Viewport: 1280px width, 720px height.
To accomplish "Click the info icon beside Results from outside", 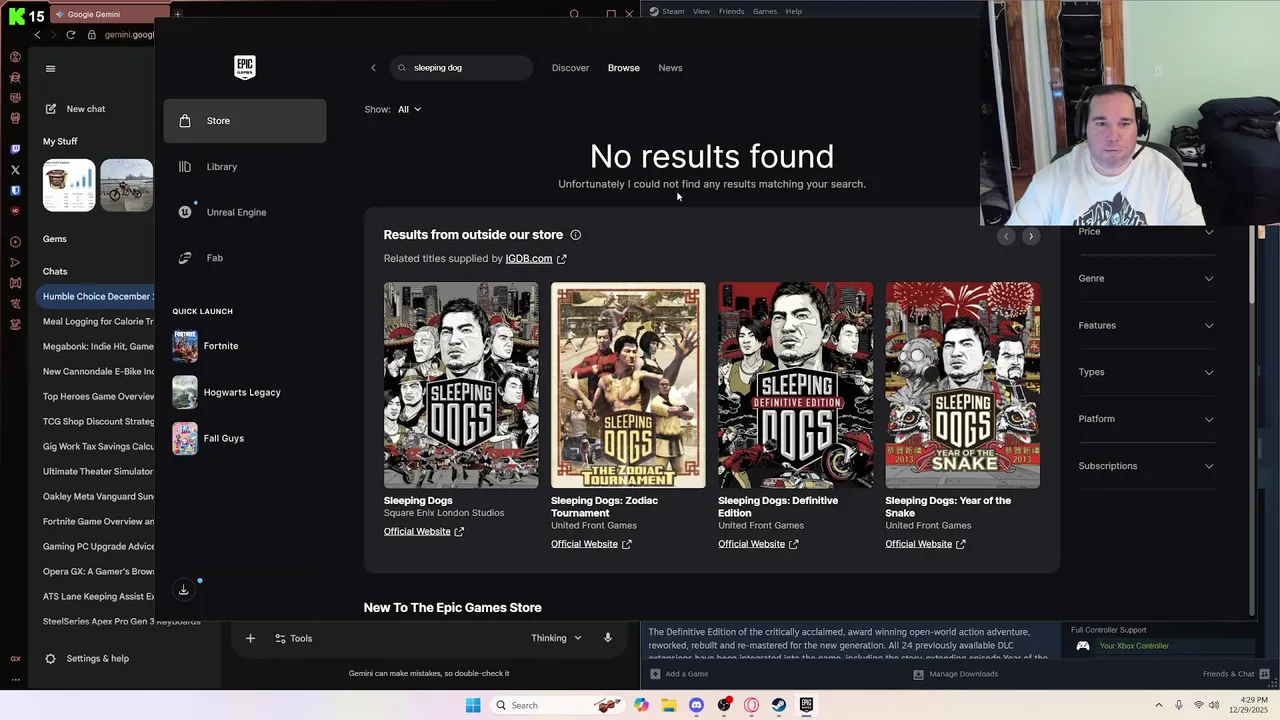I will [575, 235].
